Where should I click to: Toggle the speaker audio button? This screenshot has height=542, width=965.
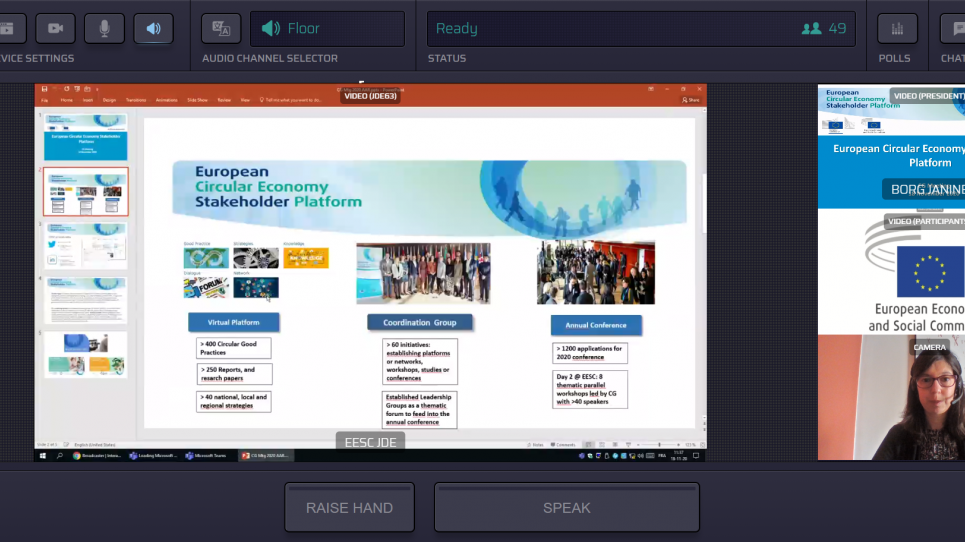point(153,28)
